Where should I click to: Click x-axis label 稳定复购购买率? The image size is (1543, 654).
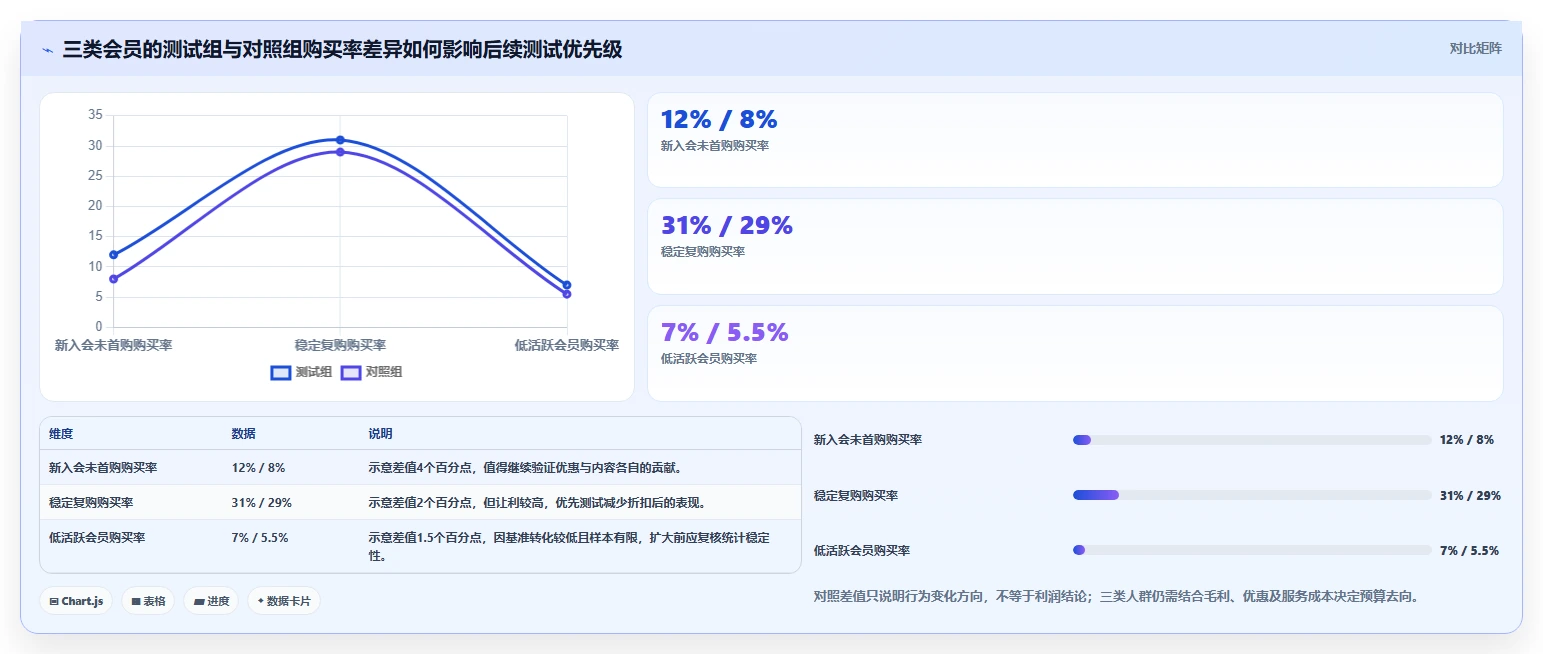340,345
